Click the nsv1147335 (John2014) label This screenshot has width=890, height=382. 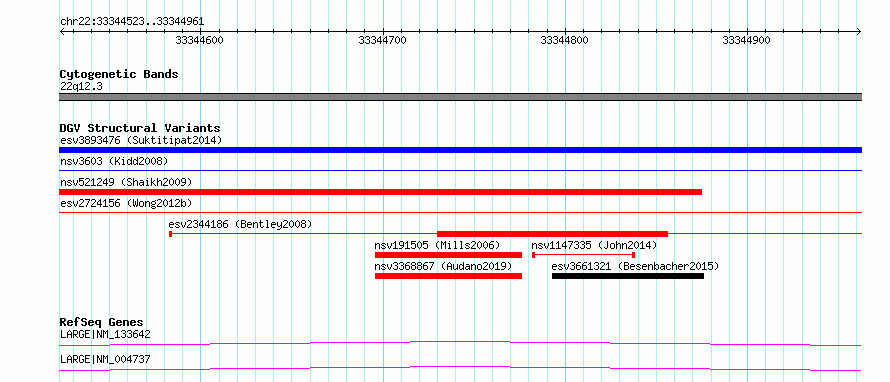594,245
